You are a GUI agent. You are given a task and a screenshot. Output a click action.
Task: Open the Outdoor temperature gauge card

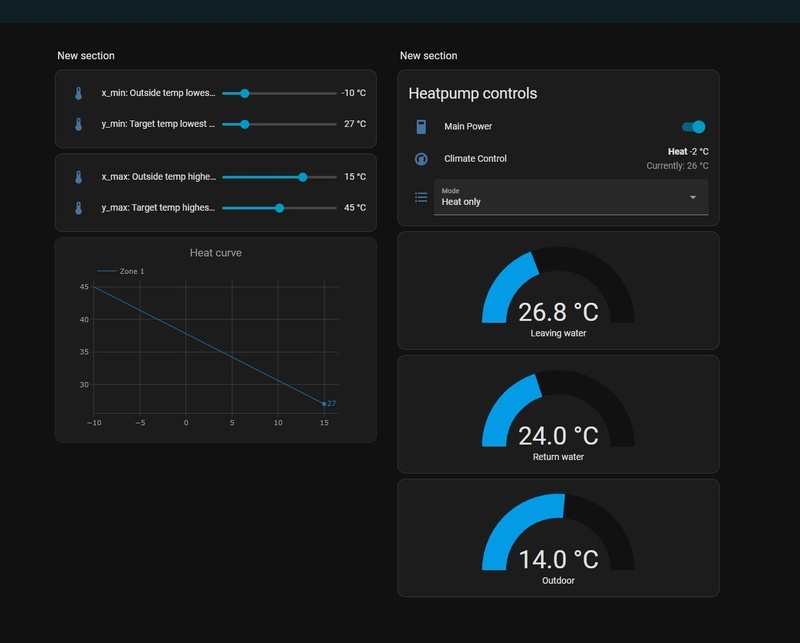pos(558,538)
